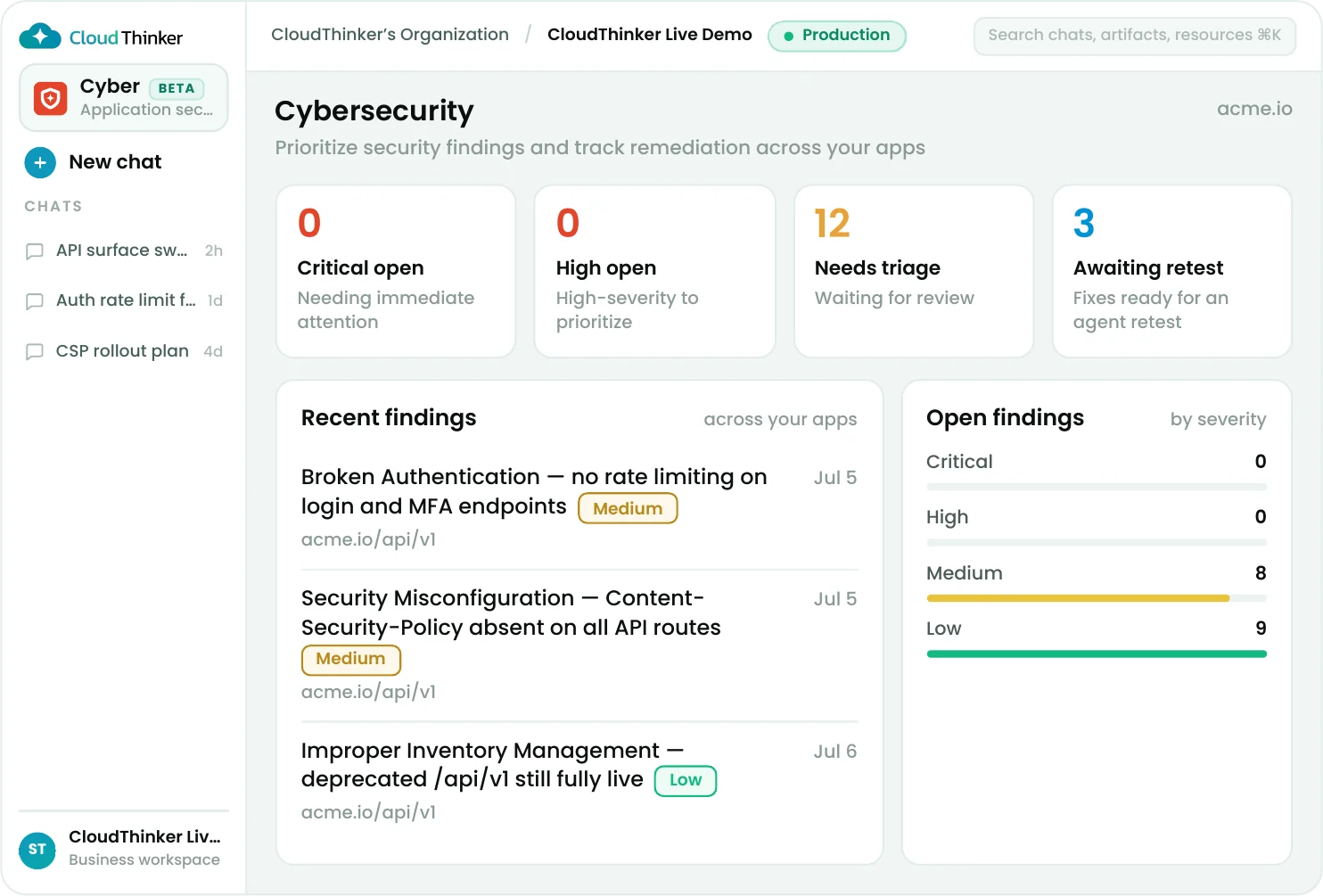Click Medium badge on Broken Authentication finding
The width and height of the screenshot is (1323, 896).
[x=628, y=508]
